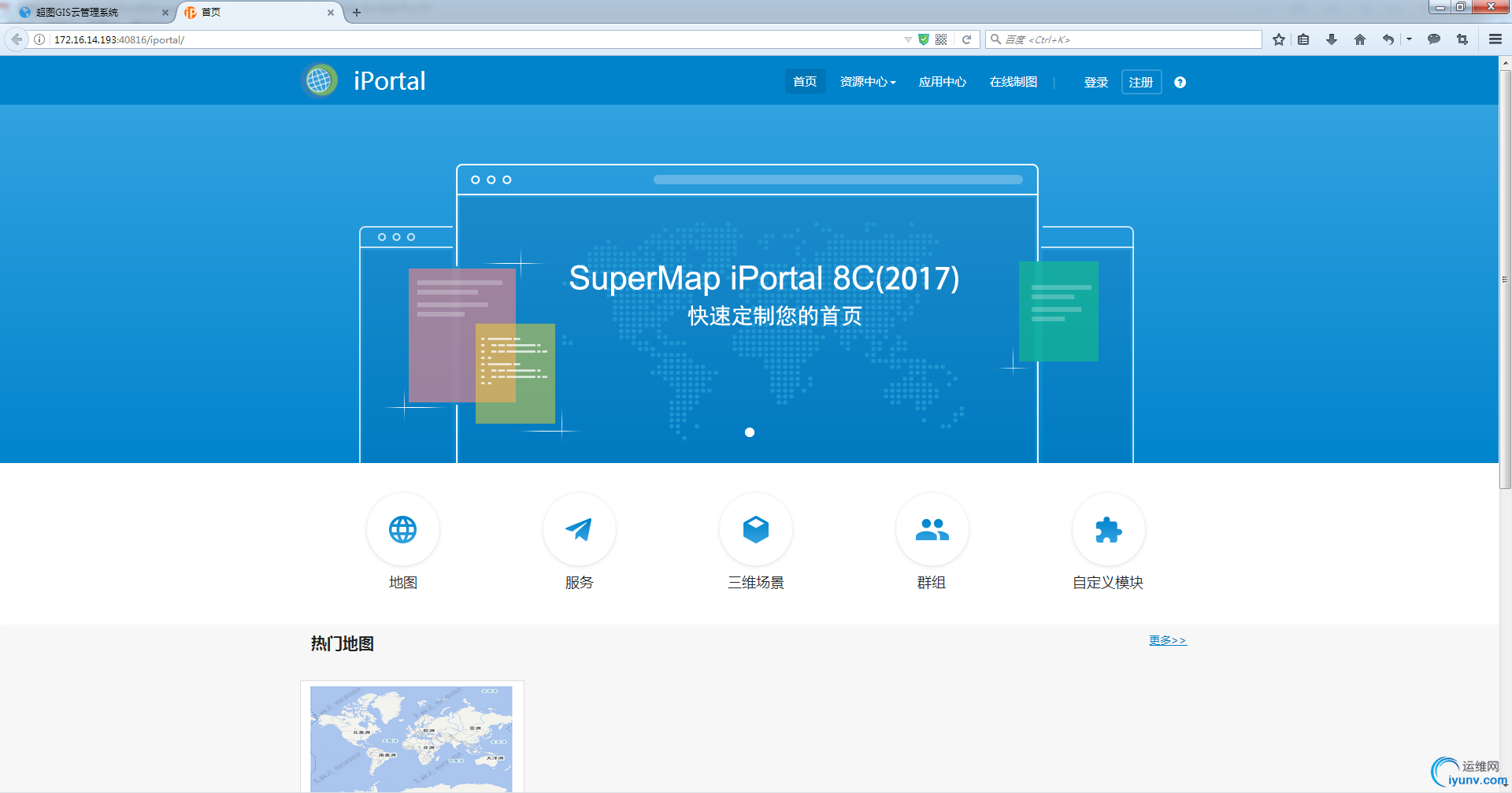Click the 地图 label text
This screenshot has width=1512, height=793.
tap(403, 582)
